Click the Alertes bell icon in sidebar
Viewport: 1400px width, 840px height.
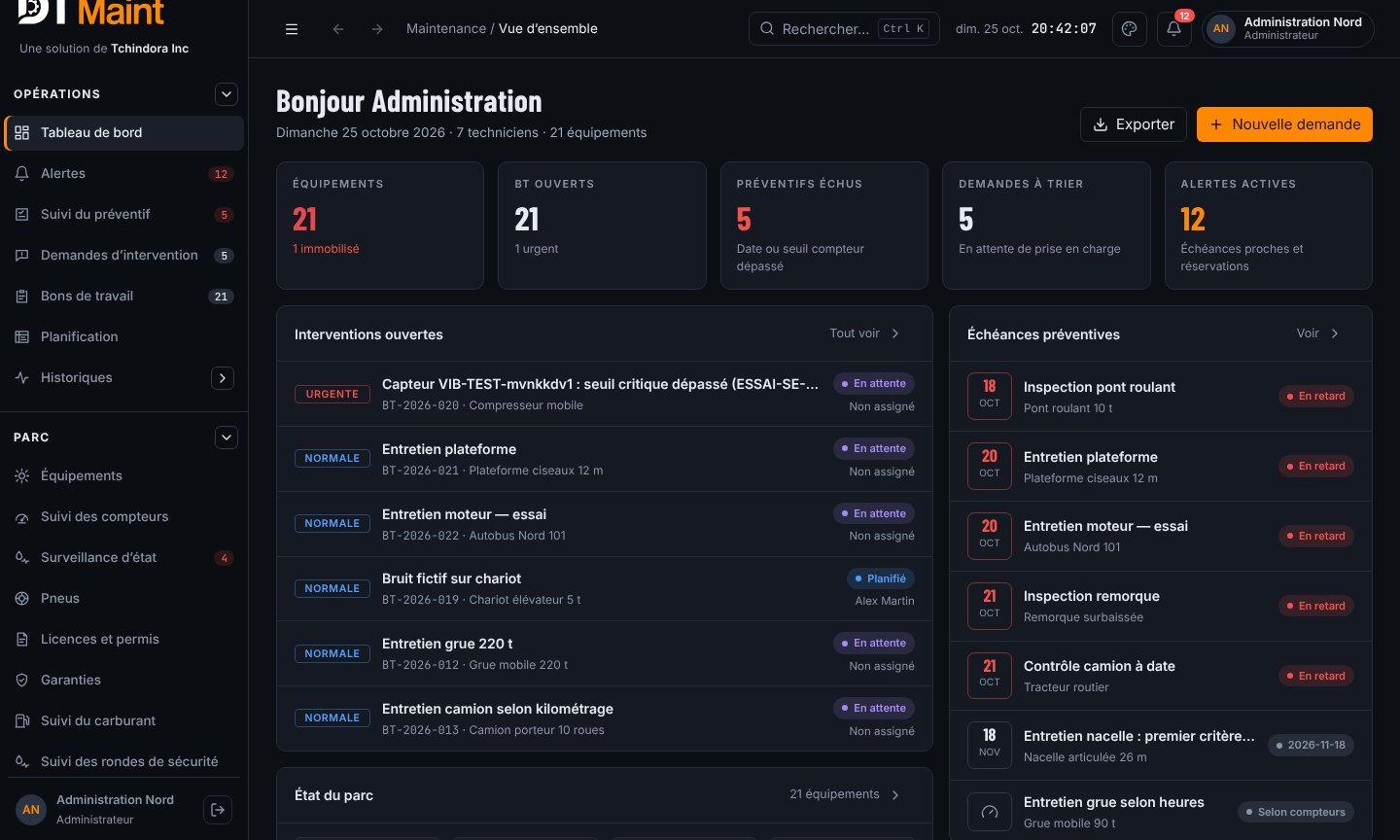[22, 173]
